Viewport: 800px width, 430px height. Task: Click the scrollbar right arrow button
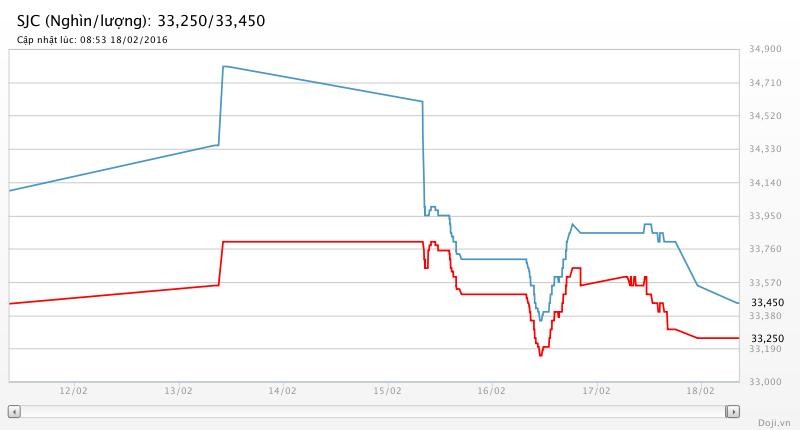click(x=733, y=411)
